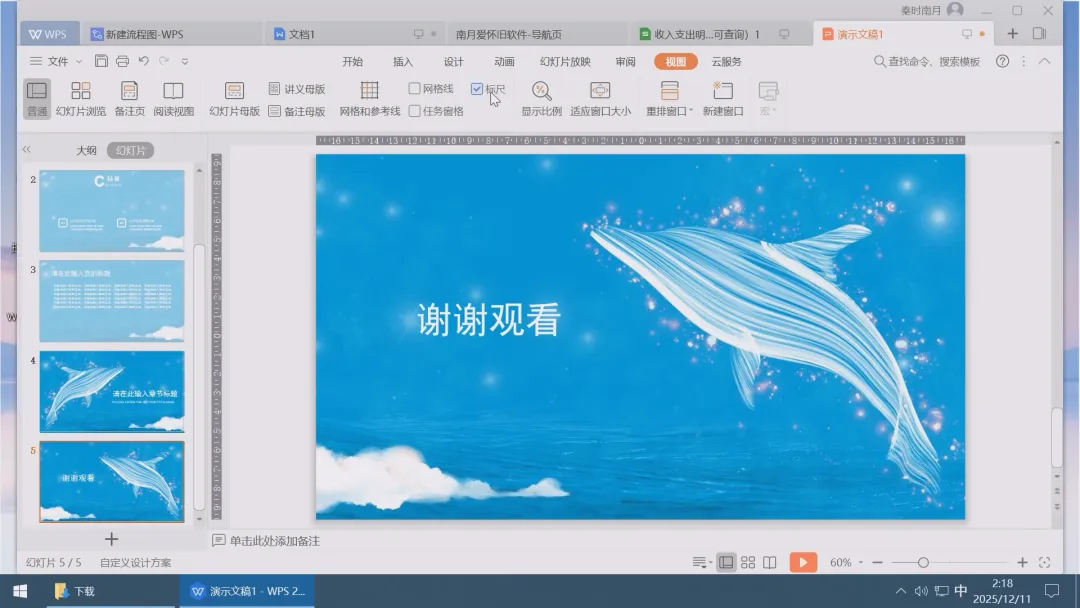The width and height of the screenshot is (1080, 608).
Task: Open the Start (开始) ribbon tab
Action: pos(353,61)
